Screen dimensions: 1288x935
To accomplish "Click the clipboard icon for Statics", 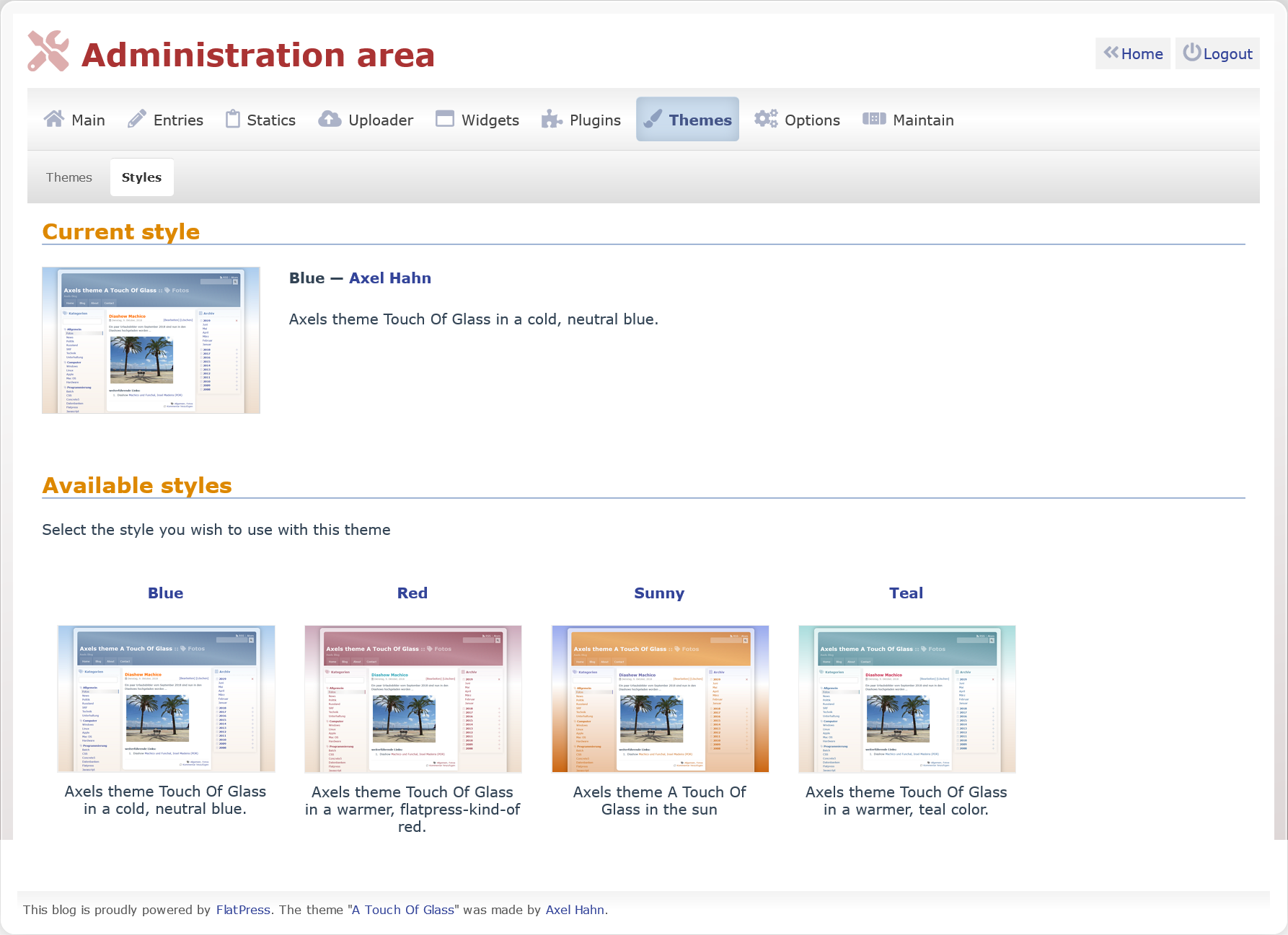I will pyautogui.click(x=232, y=119).
